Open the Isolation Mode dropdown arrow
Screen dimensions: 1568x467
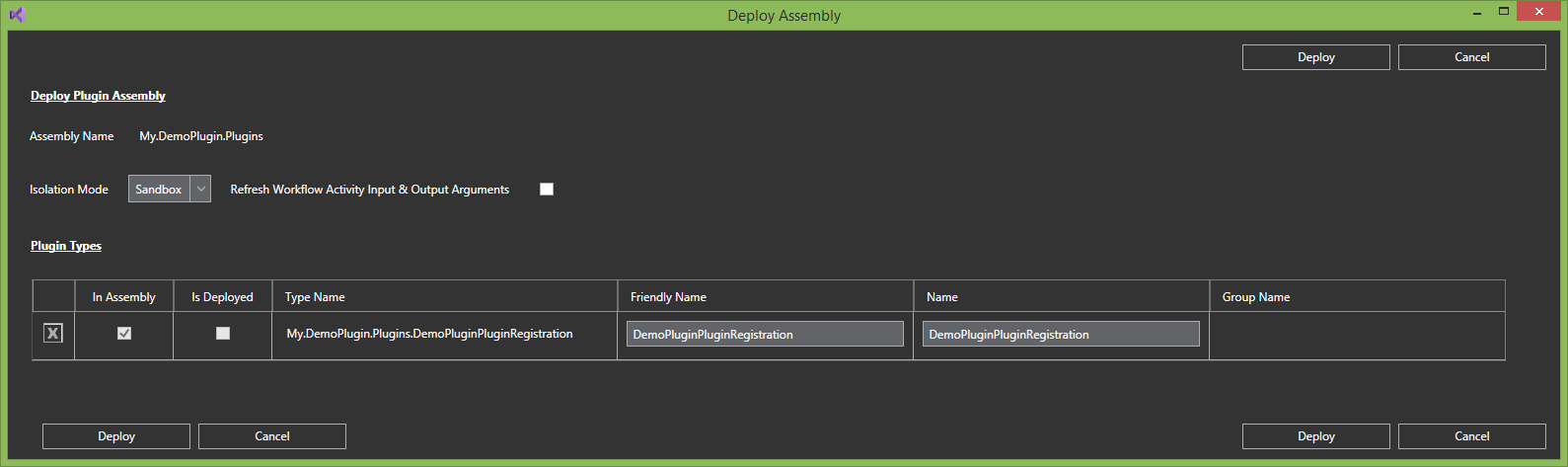pyautogui.click(x=200, y=190)
